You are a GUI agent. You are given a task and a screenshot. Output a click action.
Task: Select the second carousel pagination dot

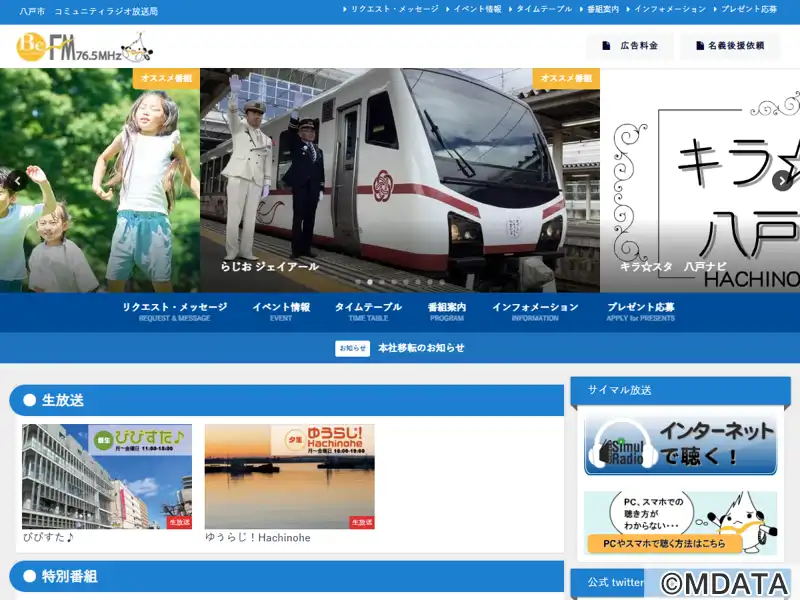pos(370,282)
